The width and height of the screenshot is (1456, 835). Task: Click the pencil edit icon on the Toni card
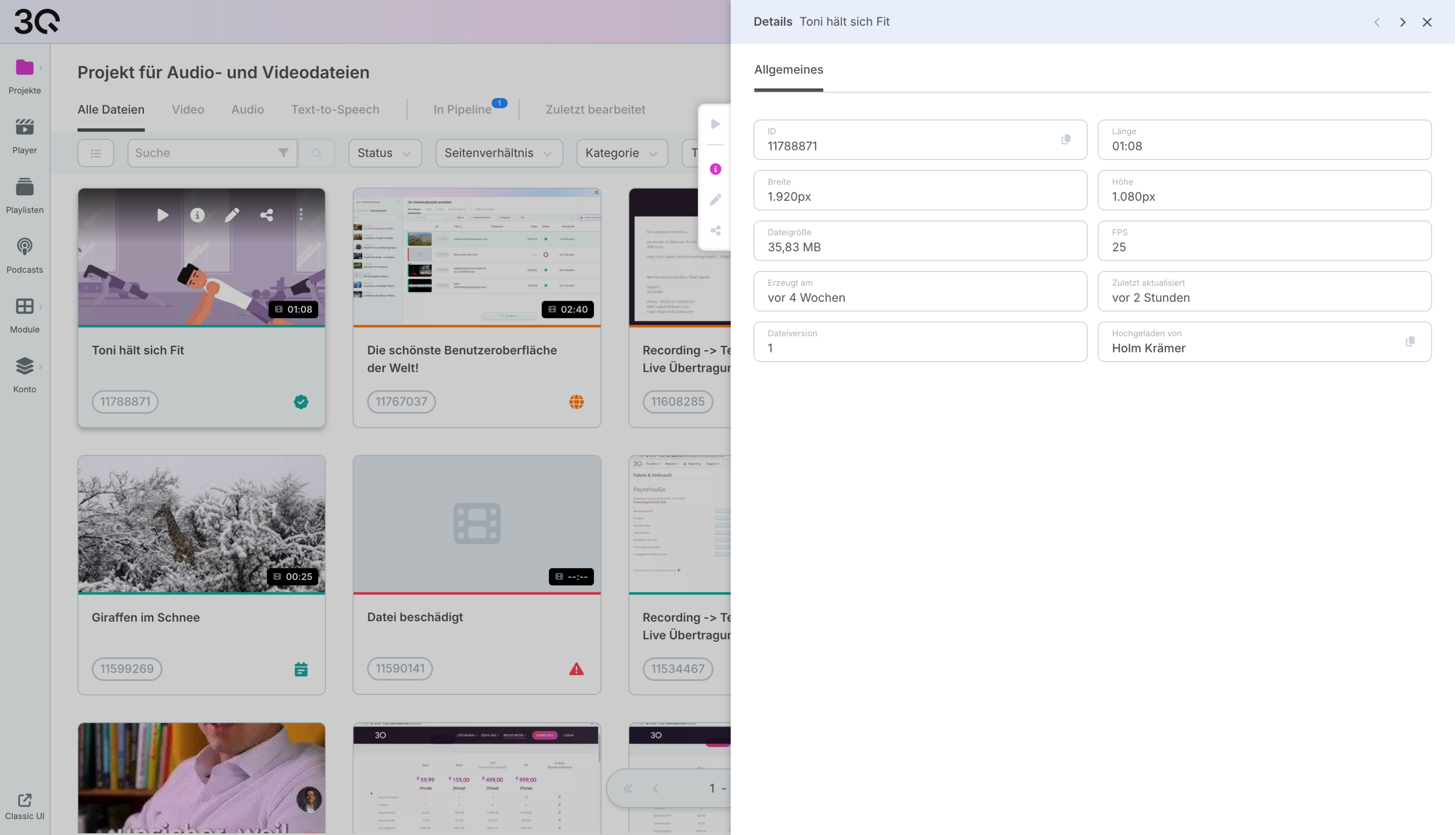coord(232,215)
